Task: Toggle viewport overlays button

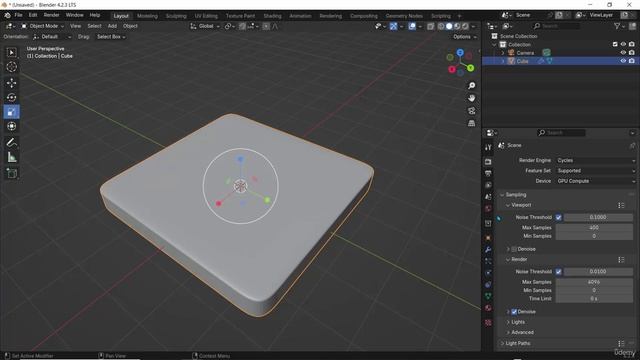Action: pyautogui.click(x=412, y=27)
